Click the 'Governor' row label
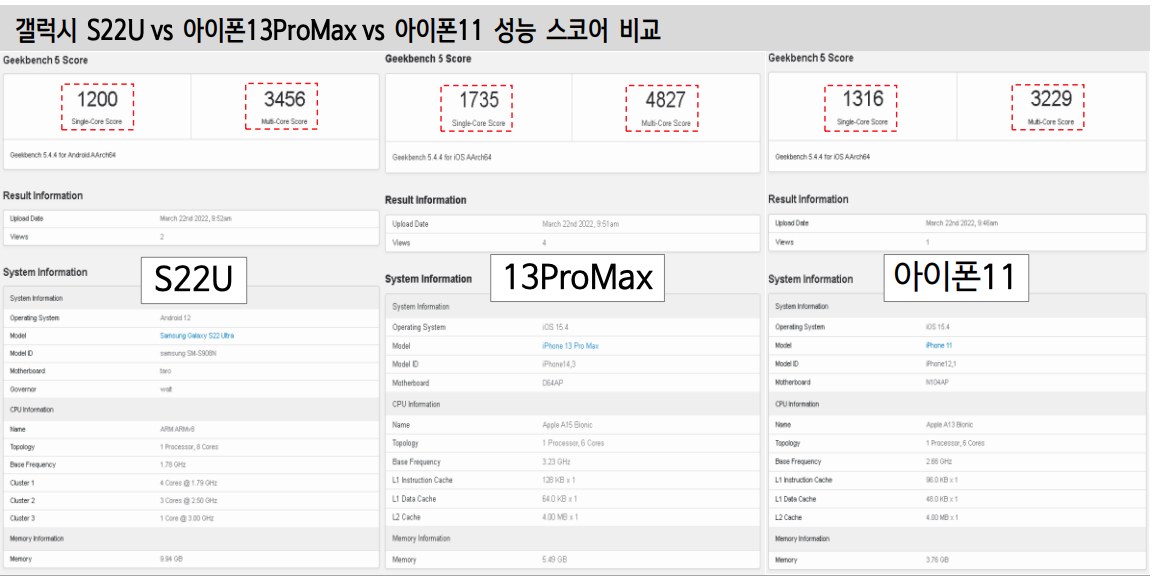The width and height of the screenshot is (1158, 576). (23, 389)
